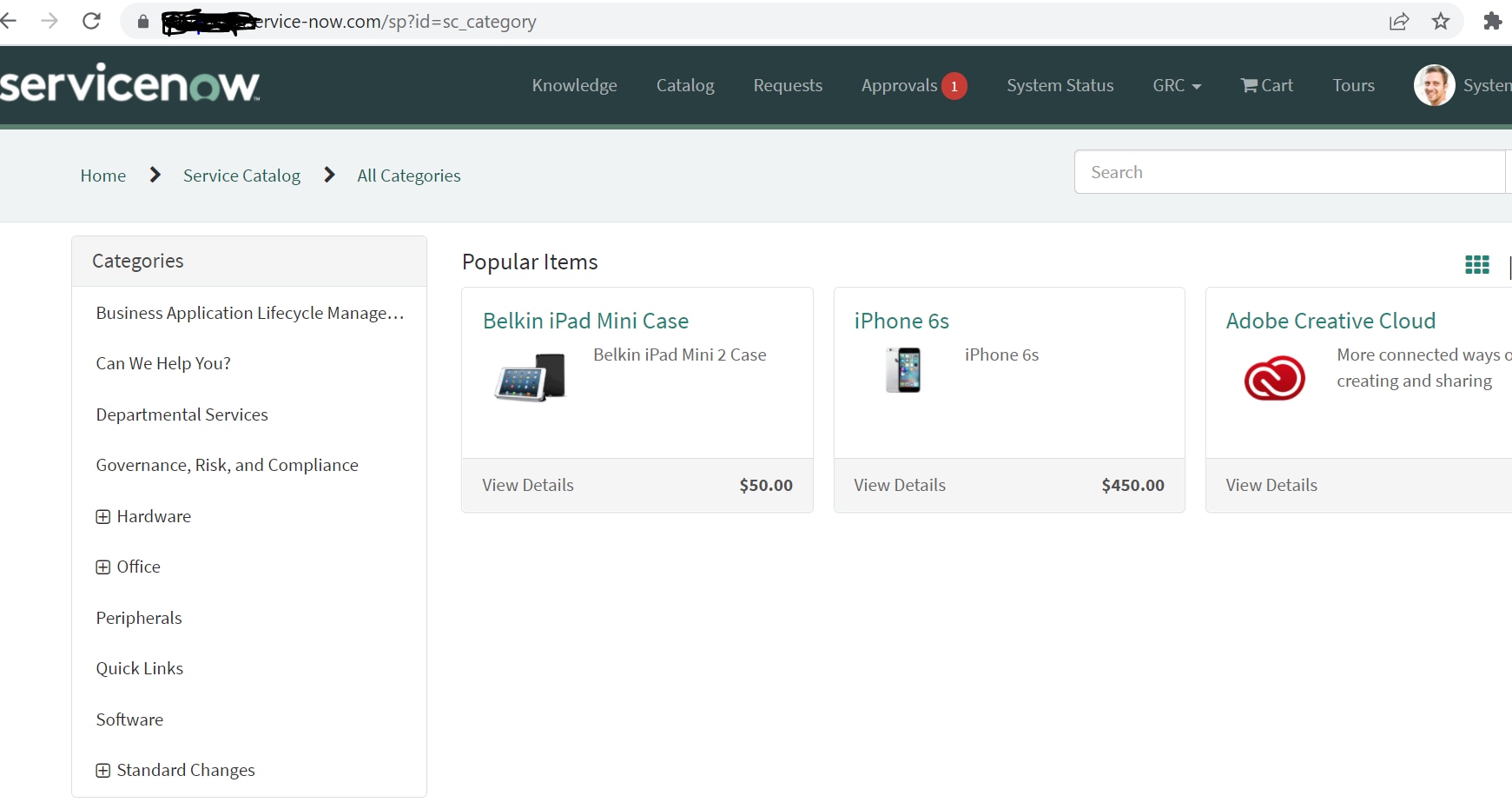Viewport: 1512px width, 809px height.
Task: Click the 'Belkin iPad Mini 2 Case' description
Action: point(680,355)
